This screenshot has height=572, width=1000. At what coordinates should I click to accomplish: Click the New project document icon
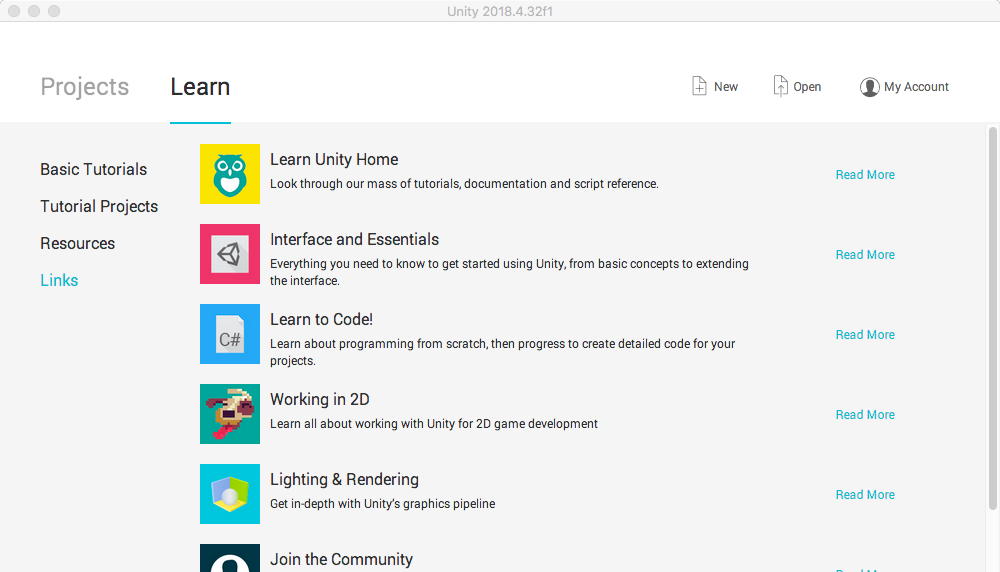pyautogui.click(x=699, y=86)
